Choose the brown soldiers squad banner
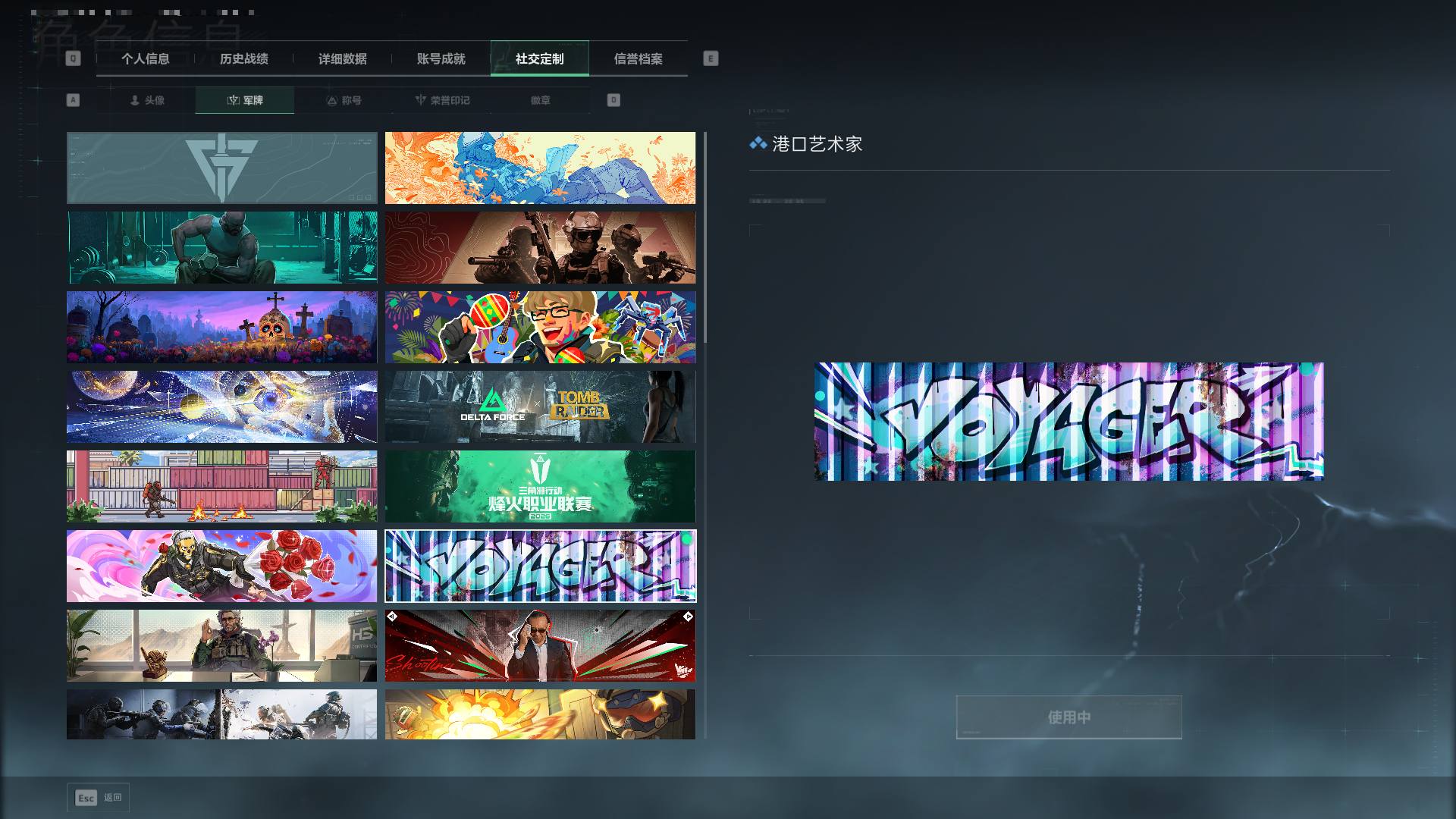 point(540,247)
